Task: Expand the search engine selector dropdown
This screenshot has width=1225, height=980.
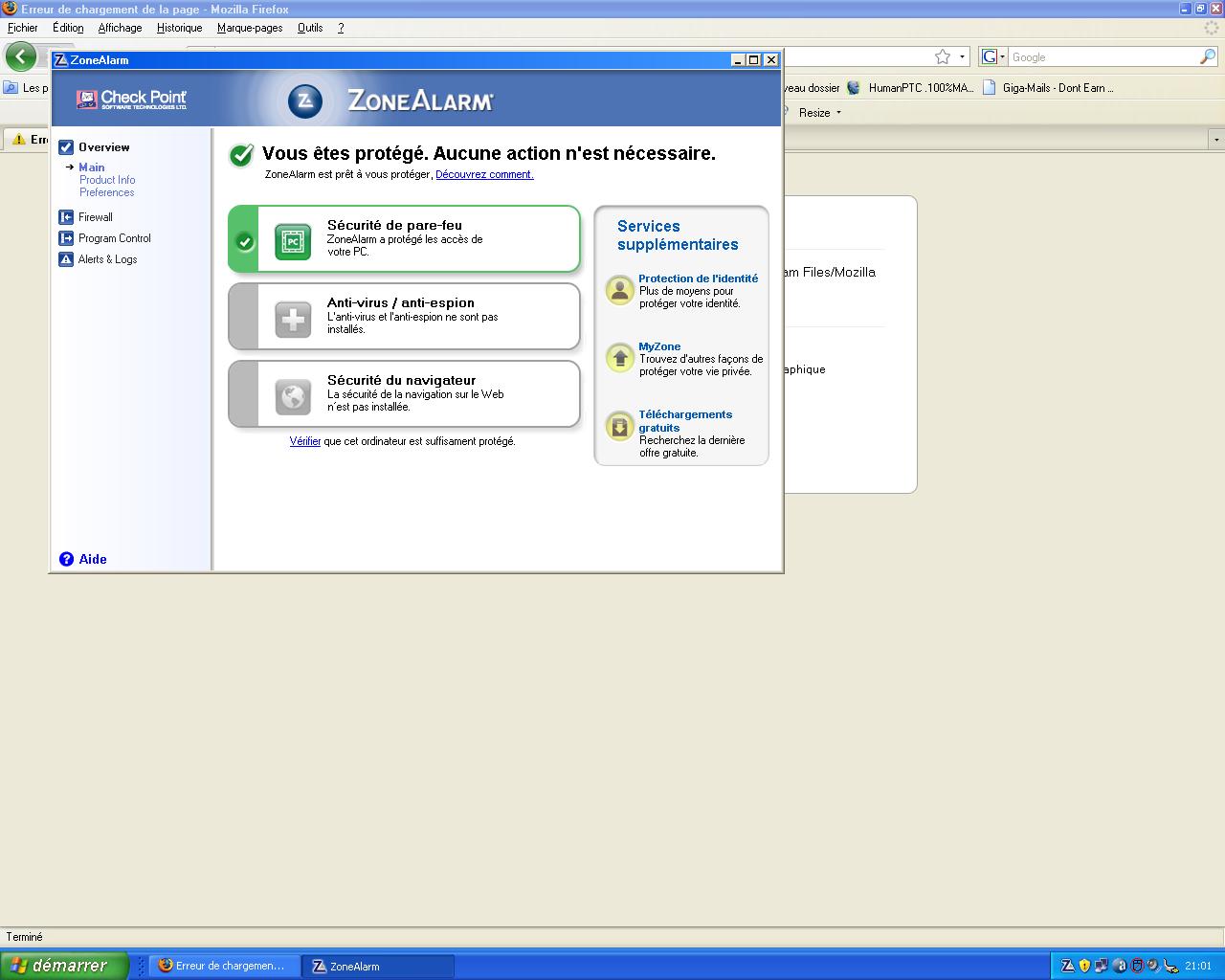Action: click(x=993, y=57)
